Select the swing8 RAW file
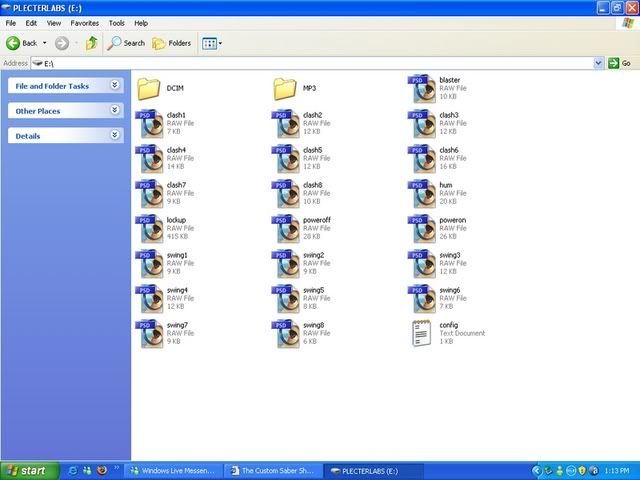The width and height of the screenshot is (640, 480). tap(287, 333)
